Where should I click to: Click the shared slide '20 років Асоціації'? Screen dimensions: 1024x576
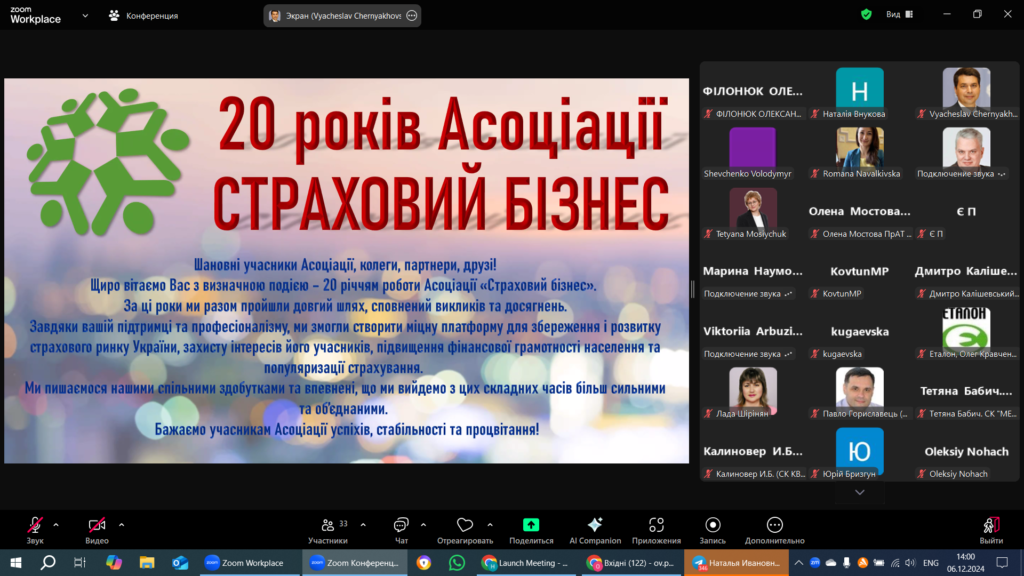pyautogui.click(x=346, y=271)
